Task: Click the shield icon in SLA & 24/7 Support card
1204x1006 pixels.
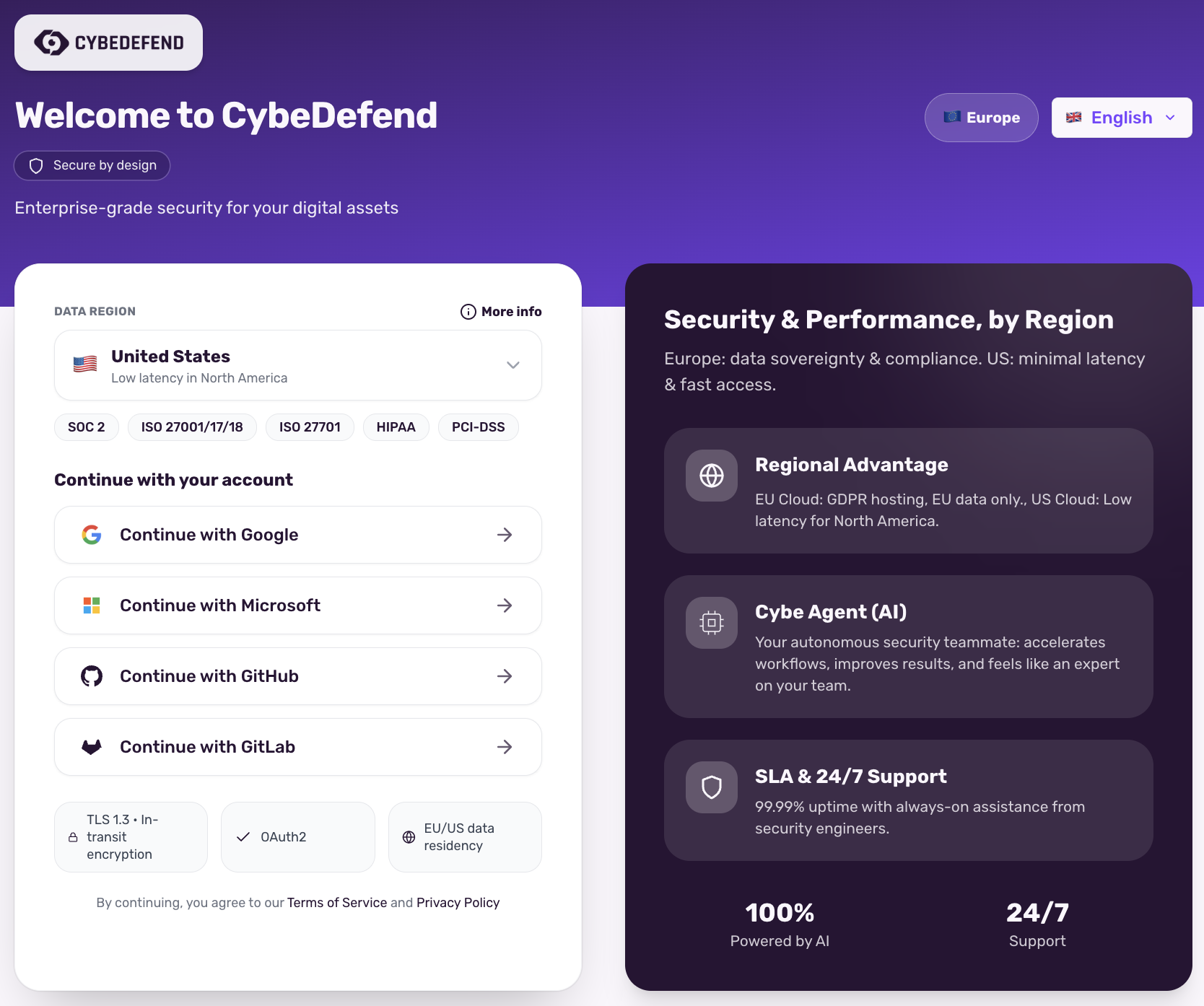Action: pos(712,787)
